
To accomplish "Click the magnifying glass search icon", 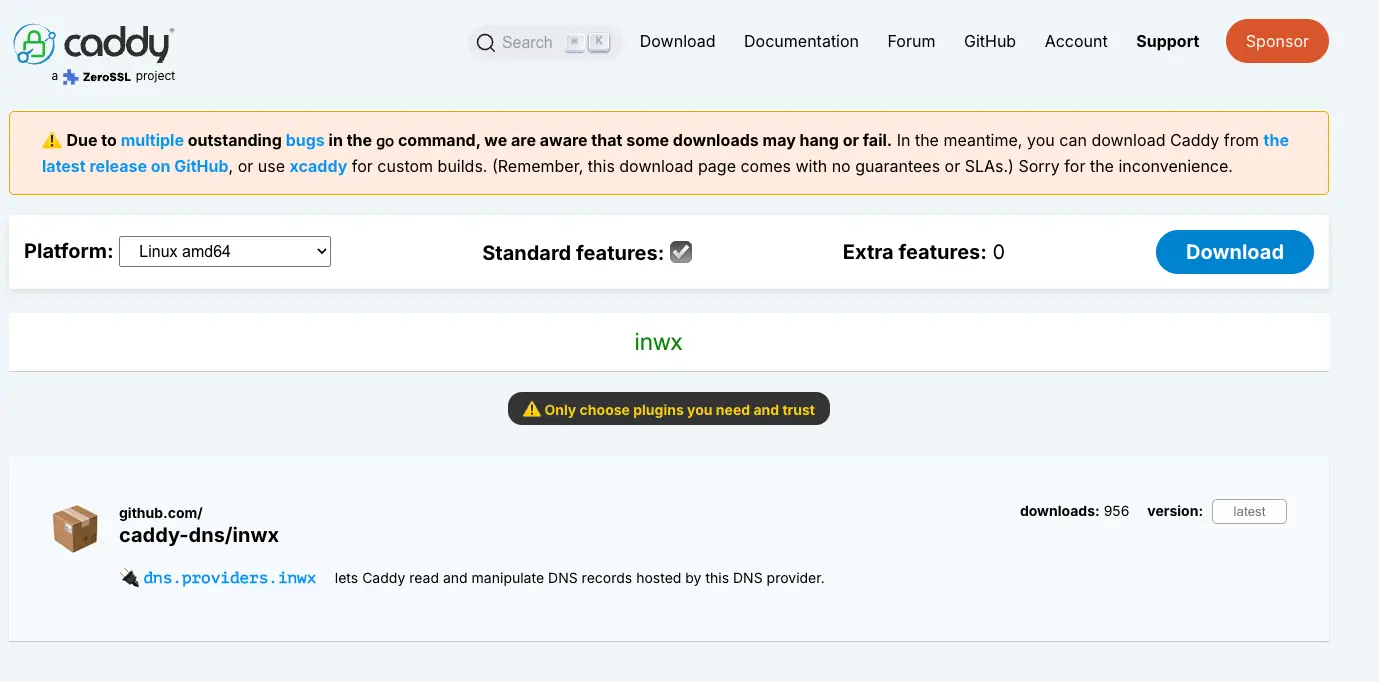I will (486, 43).
